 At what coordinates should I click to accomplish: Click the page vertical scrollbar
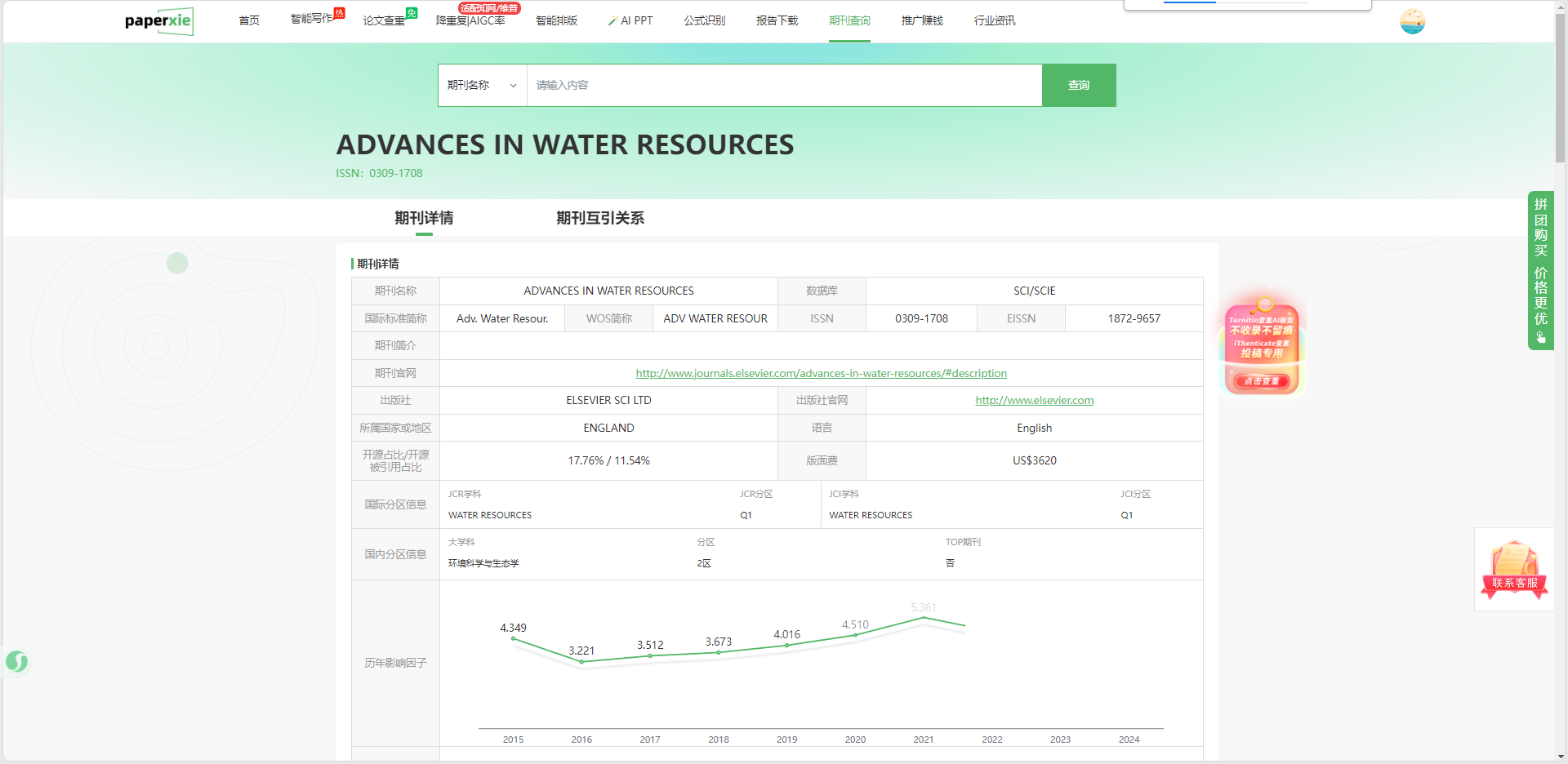coord(1560,82)
